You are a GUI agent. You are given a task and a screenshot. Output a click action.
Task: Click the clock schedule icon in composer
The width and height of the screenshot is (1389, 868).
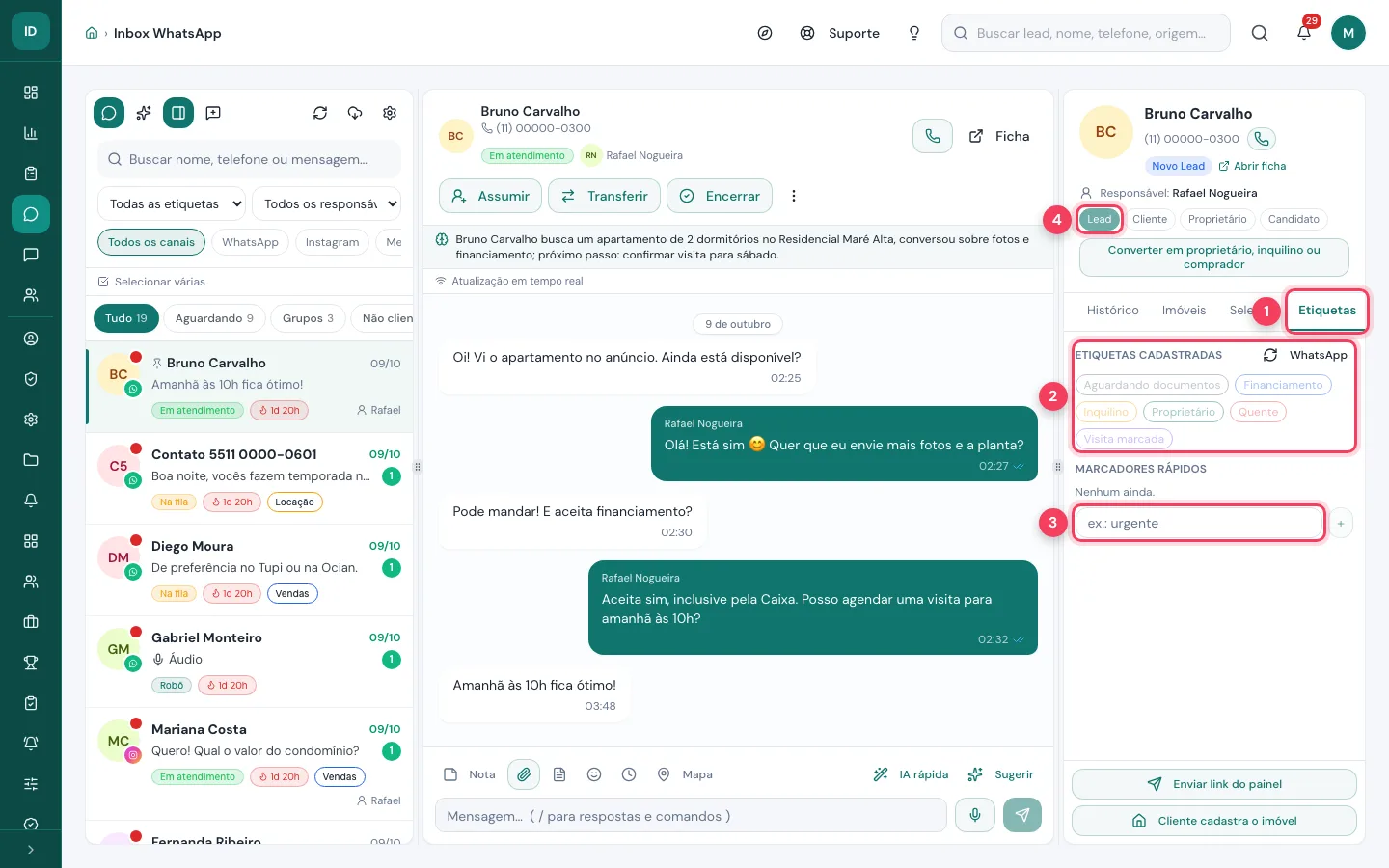[x=629, y=774]
